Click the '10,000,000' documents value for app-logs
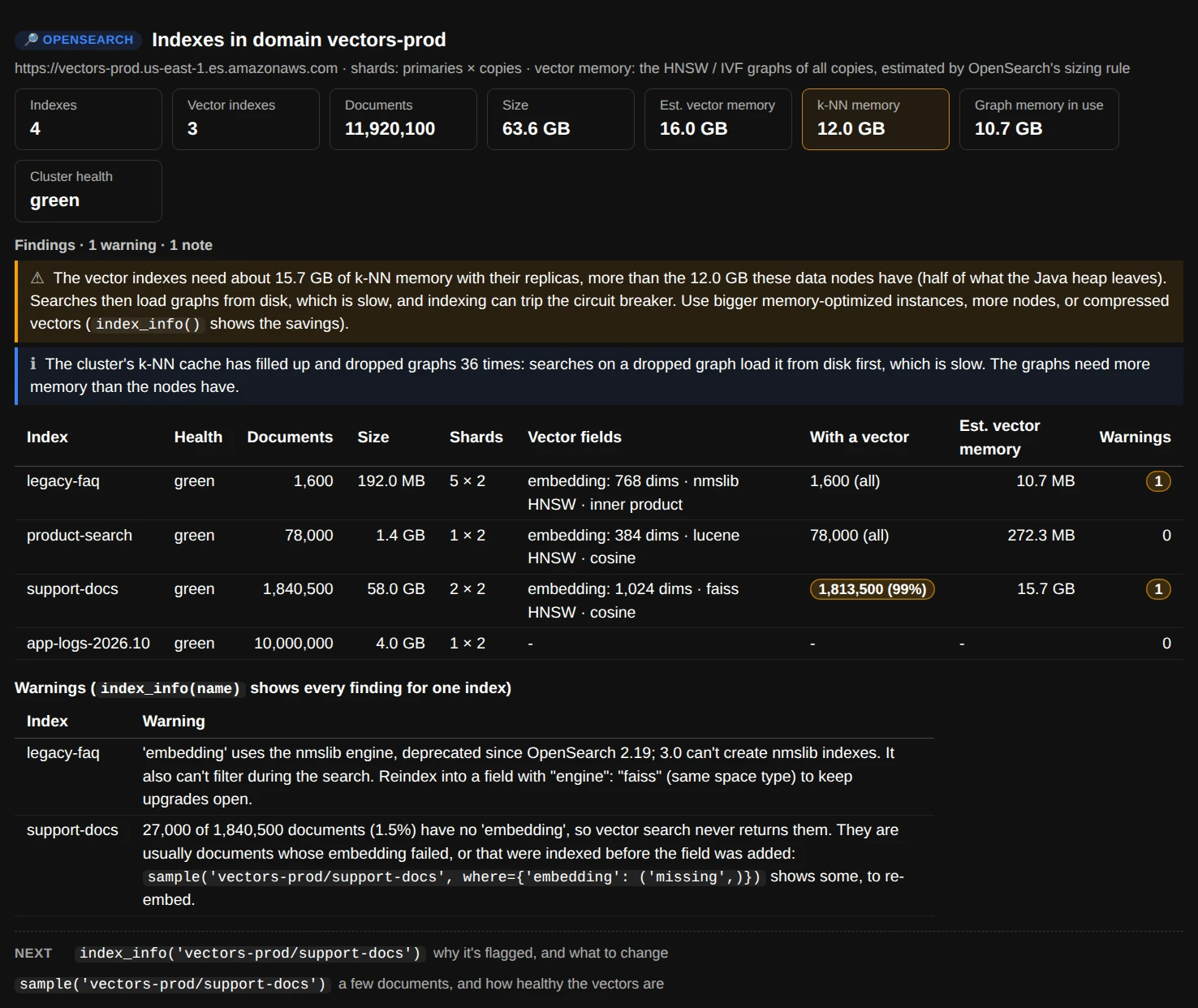The width and height of the screenshot is (1198, 1008). pyautogui.click(x=294, y=644)
